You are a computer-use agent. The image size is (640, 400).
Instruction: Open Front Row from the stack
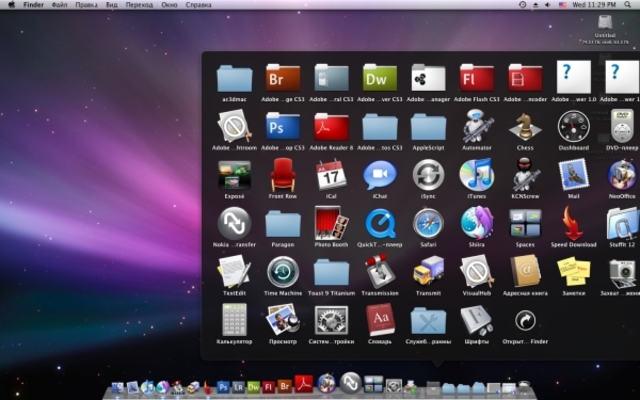(283, 174)
